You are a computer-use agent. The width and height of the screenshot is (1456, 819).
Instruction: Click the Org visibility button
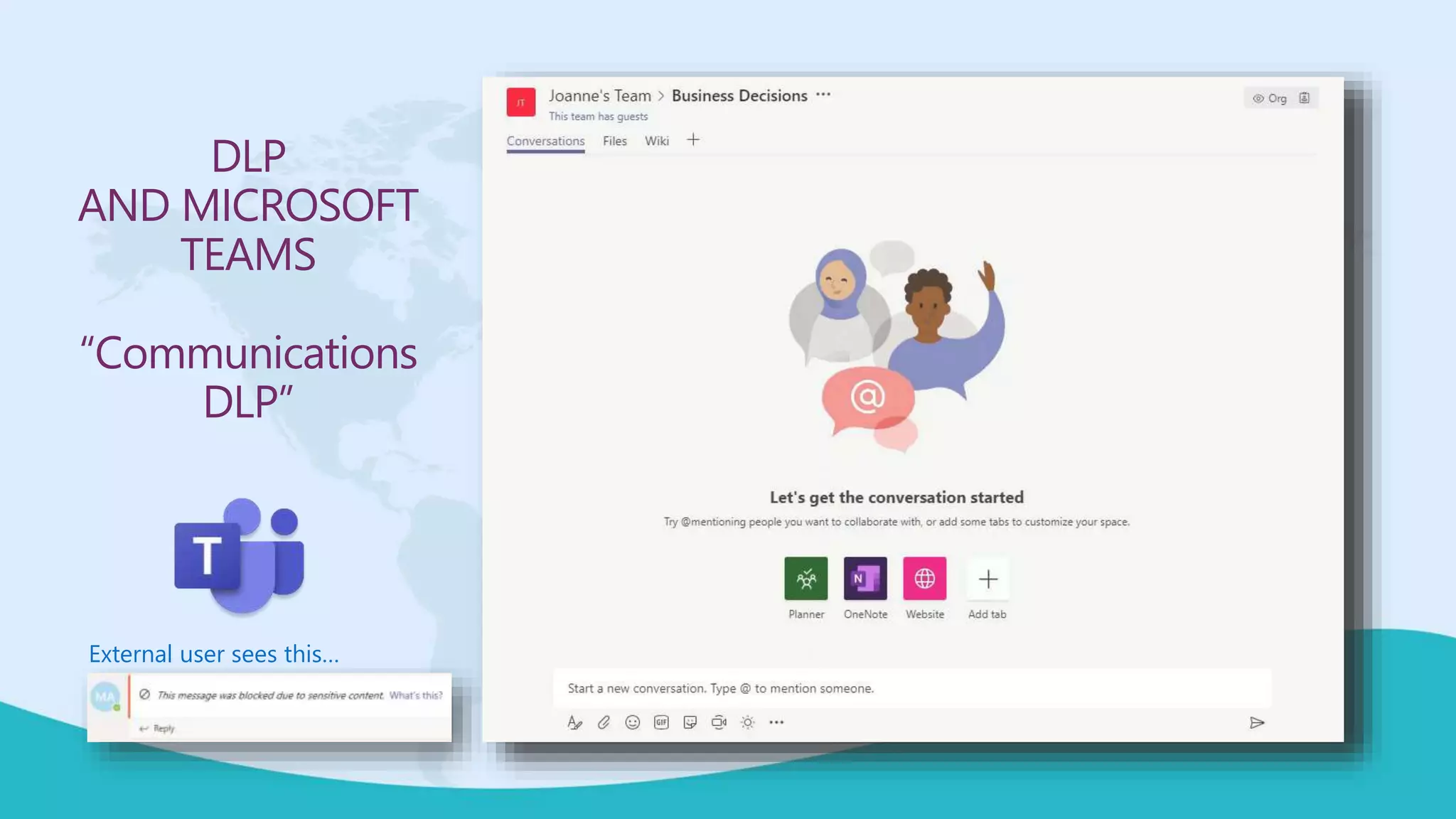pyautogui.click(x=1270, y=98)
